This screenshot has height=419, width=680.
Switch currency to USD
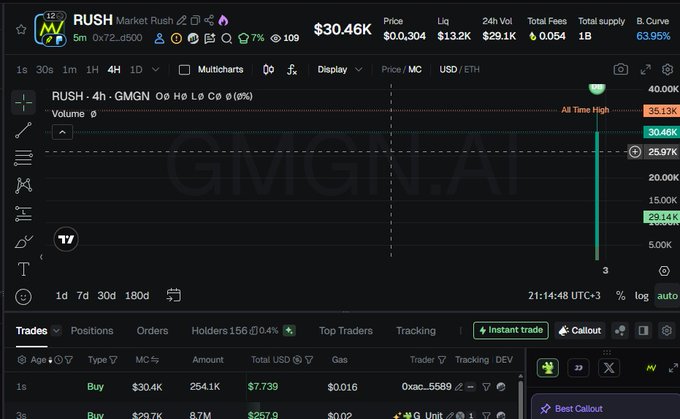click(448, 69)
